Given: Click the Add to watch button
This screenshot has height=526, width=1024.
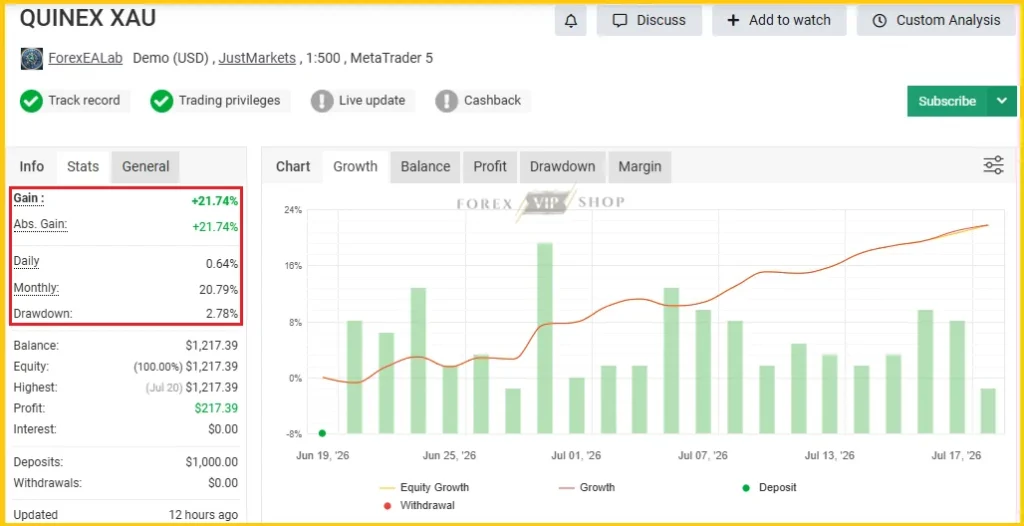Looking at the screenshot, I should tap(779, 20).
